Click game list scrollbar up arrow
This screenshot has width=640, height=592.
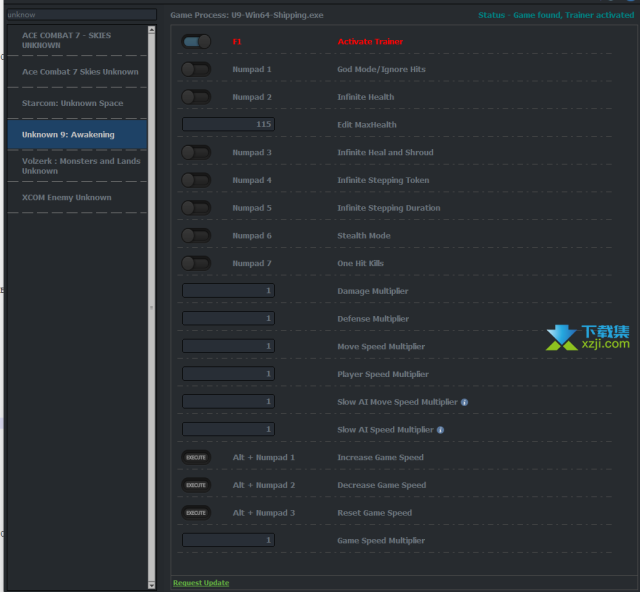pyautogui.click(x=151, y=30)
